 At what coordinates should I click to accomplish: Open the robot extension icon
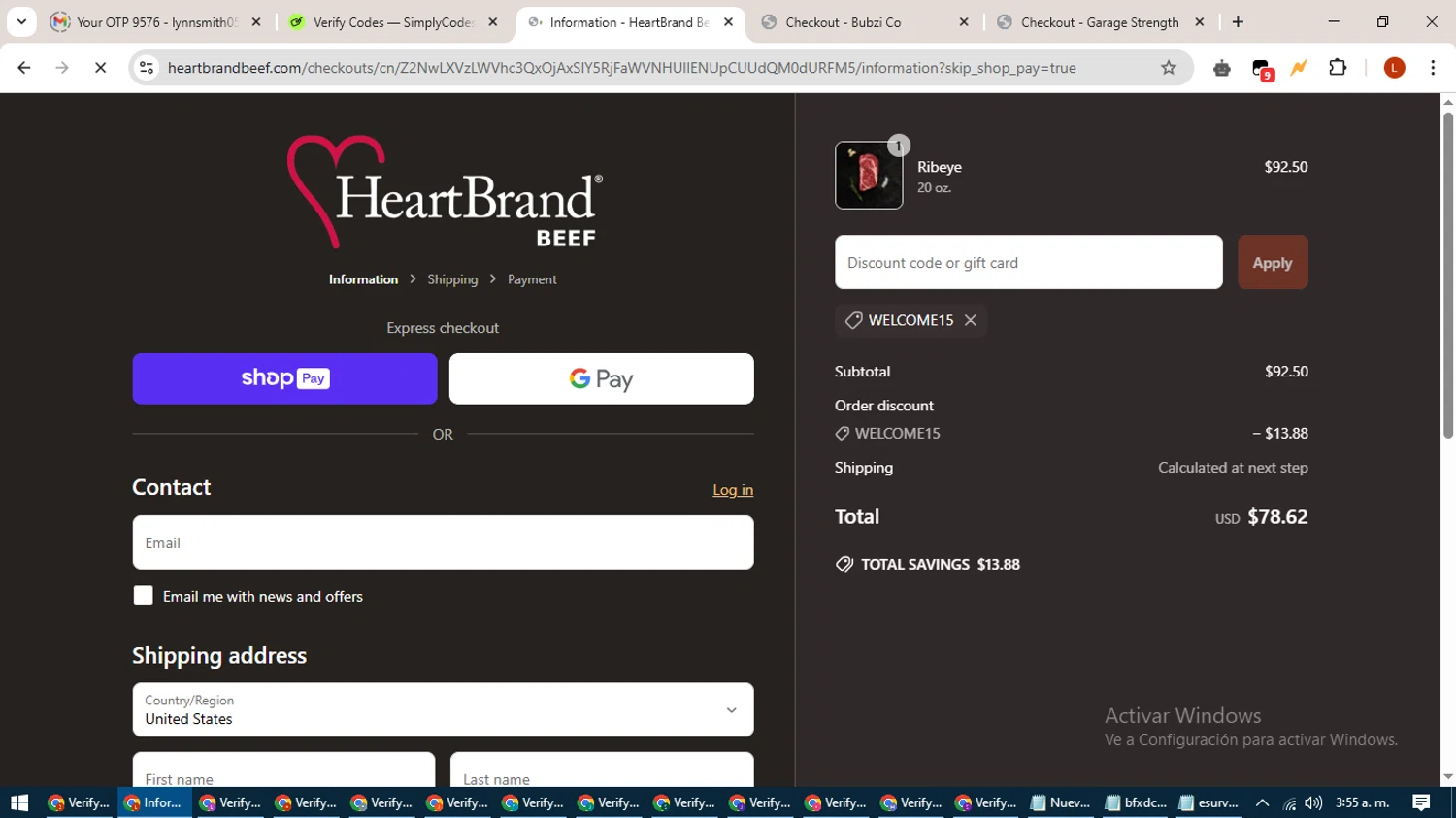pyautogui.click(x=1222, y=68)
